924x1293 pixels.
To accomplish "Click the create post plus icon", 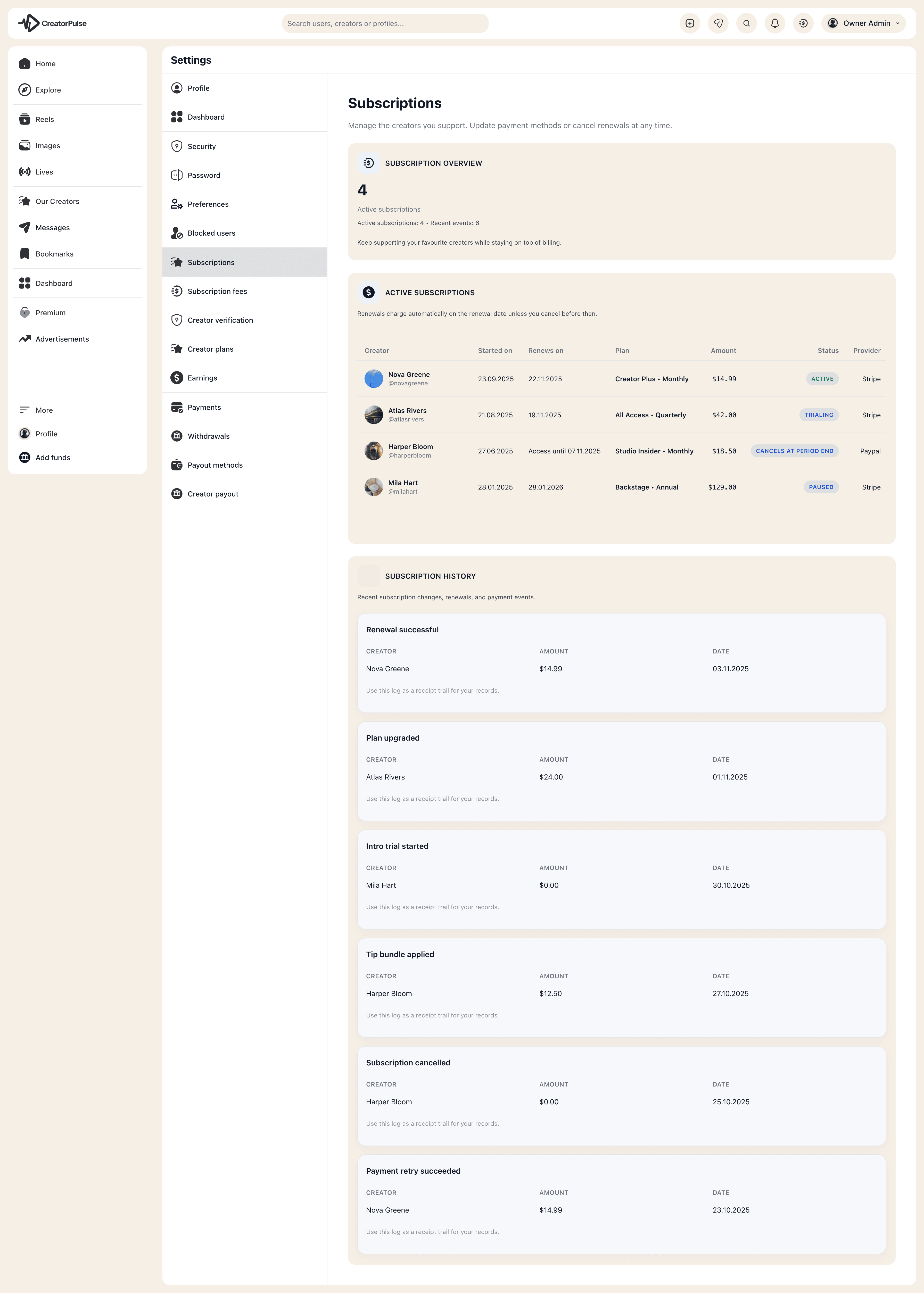I will pyautogui.click(x=690, y=23).
